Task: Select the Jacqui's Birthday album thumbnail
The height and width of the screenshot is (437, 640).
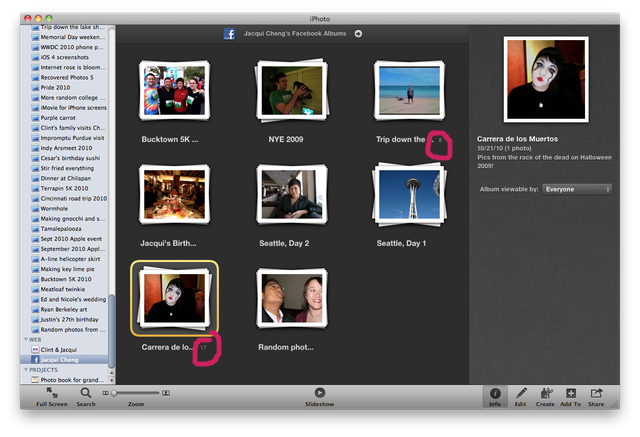Action: [x=174, y=195]
